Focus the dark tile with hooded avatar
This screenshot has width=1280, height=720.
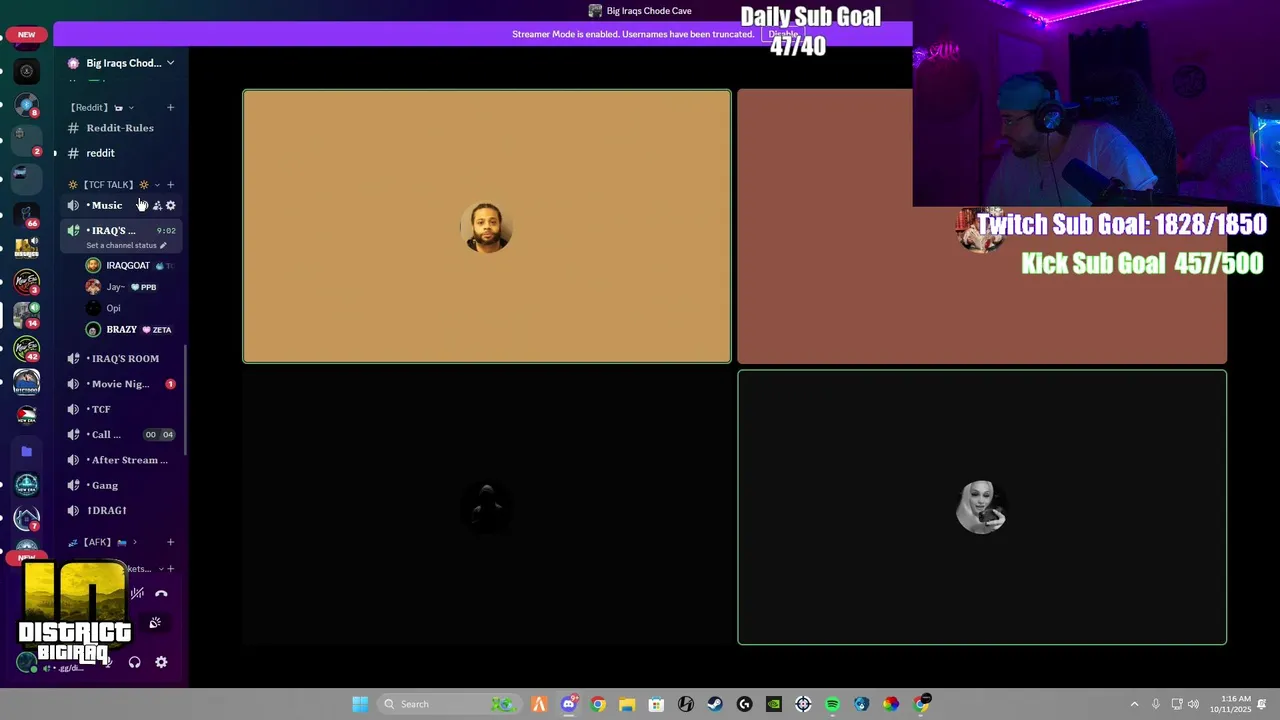point(487,507)
